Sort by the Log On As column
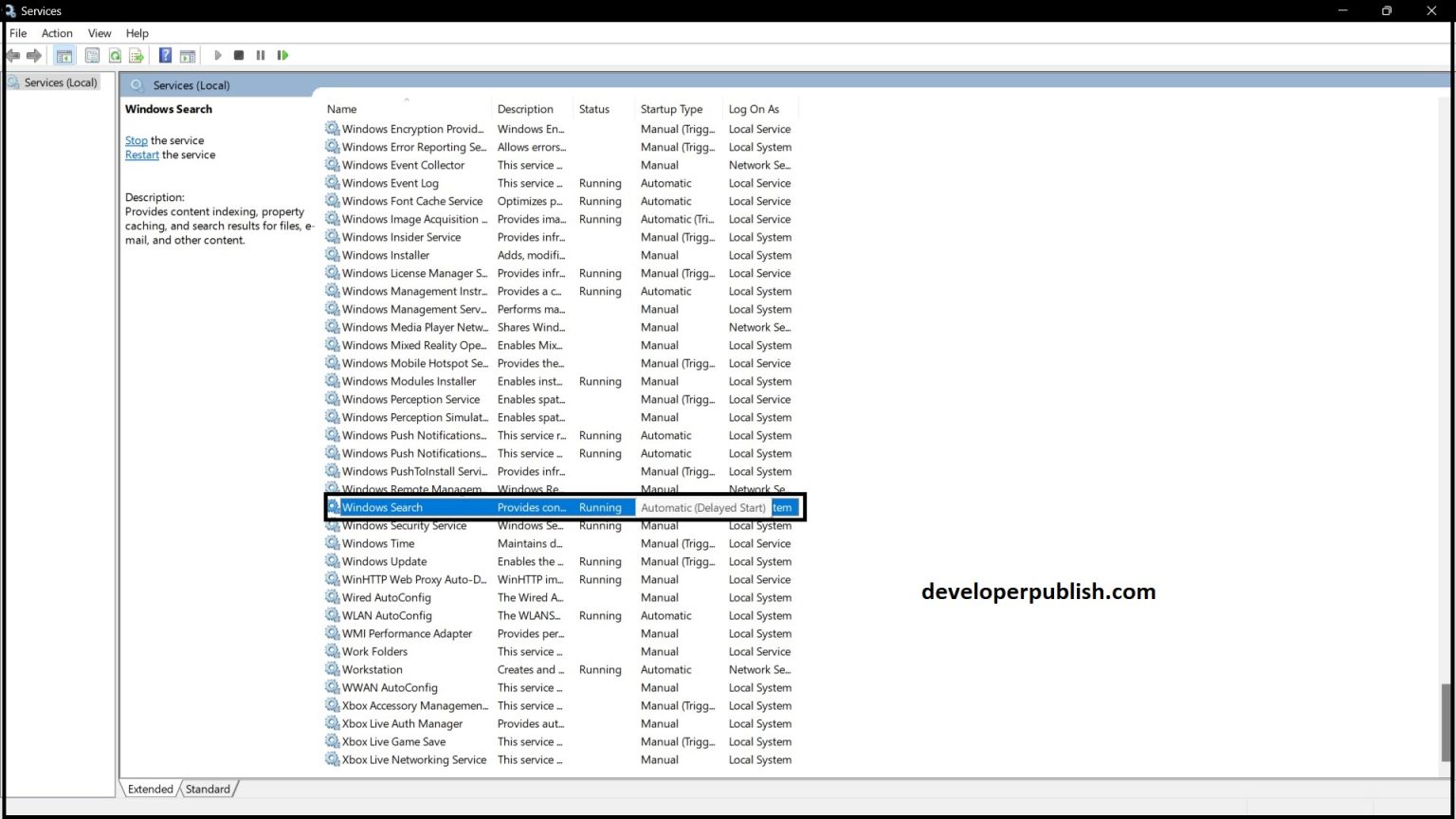Screen dimensions: 1456x819 pos(755,108)
